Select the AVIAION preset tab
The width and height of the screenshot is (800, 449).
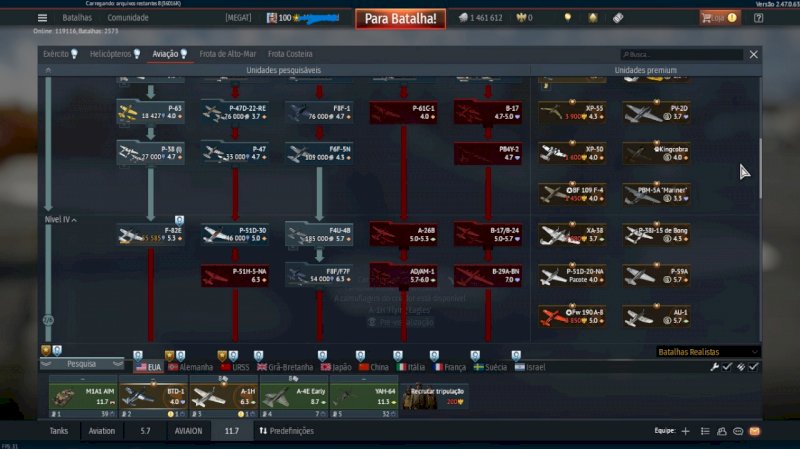188,431
